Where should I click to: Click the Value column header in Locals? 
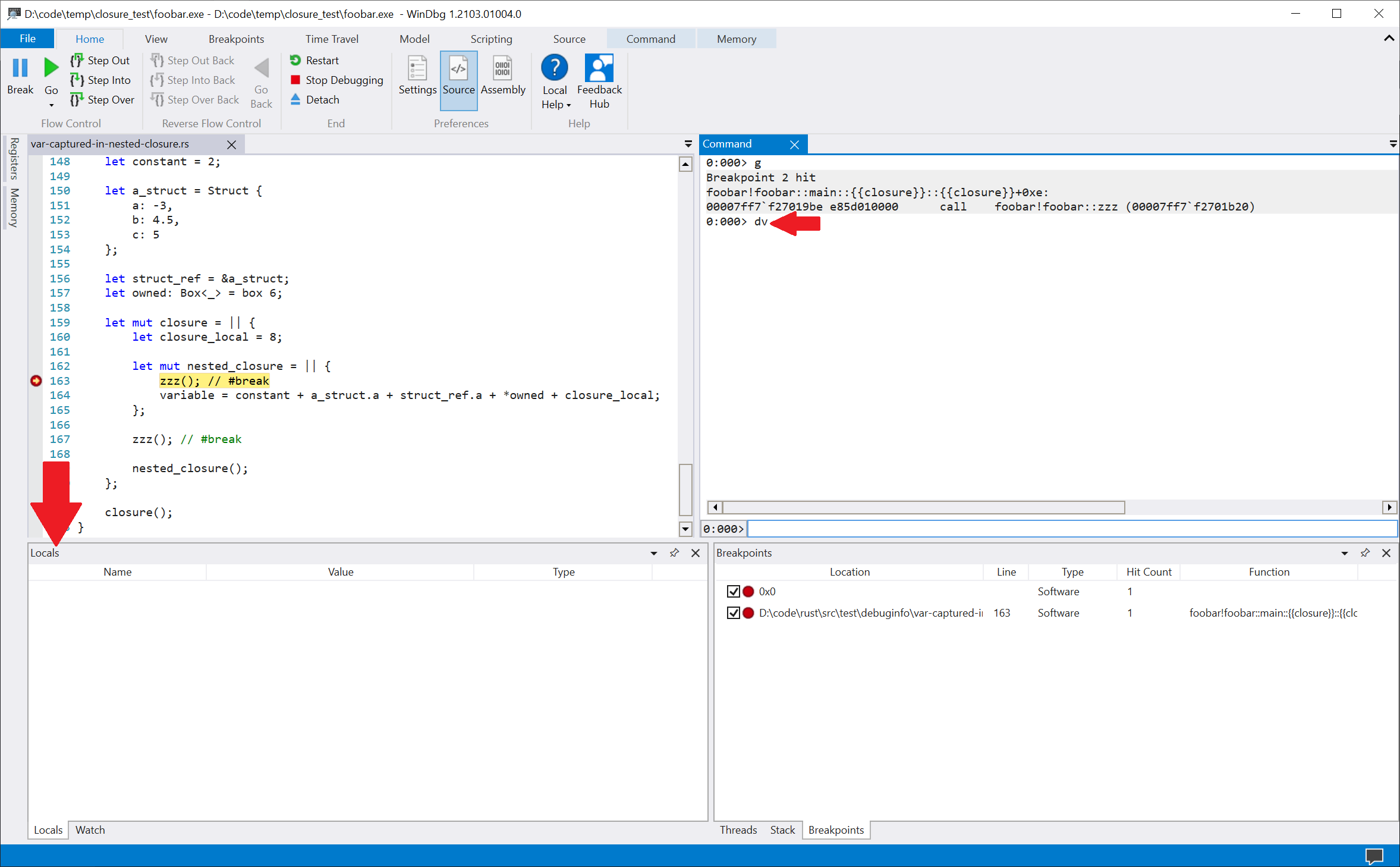click(x=341, y=571)
